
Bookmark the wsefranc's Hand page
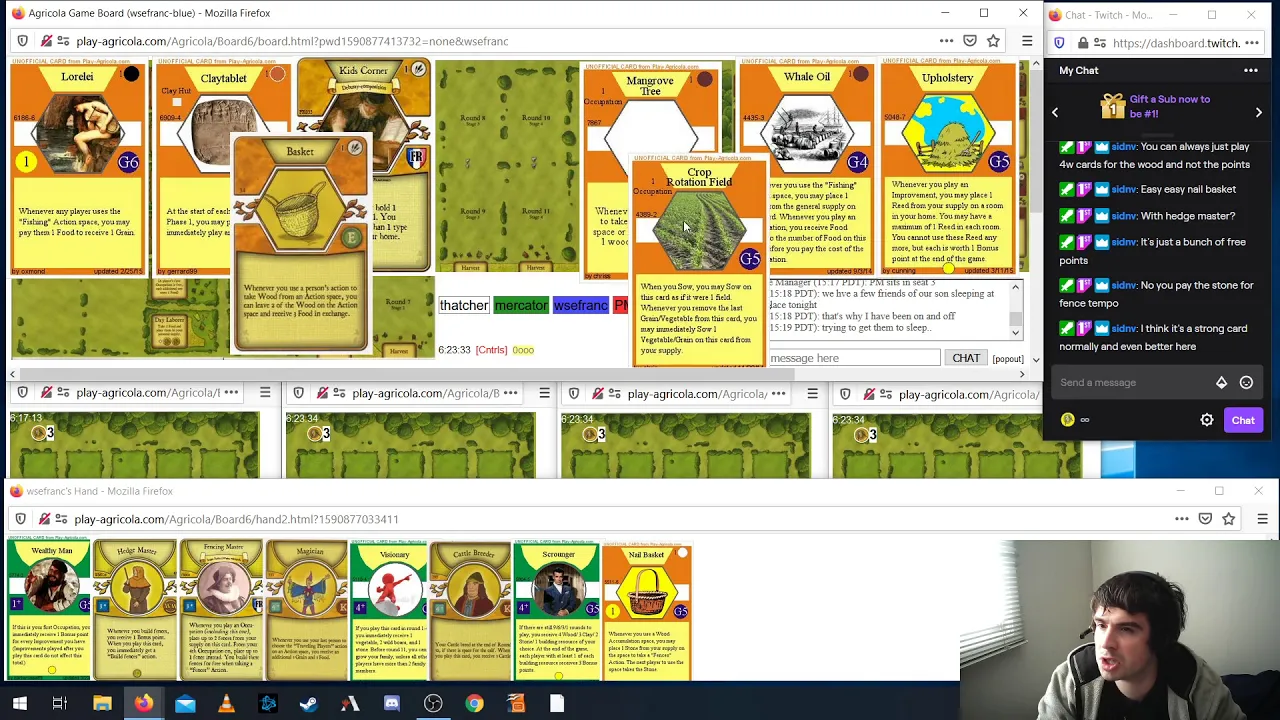(1229, 519)
